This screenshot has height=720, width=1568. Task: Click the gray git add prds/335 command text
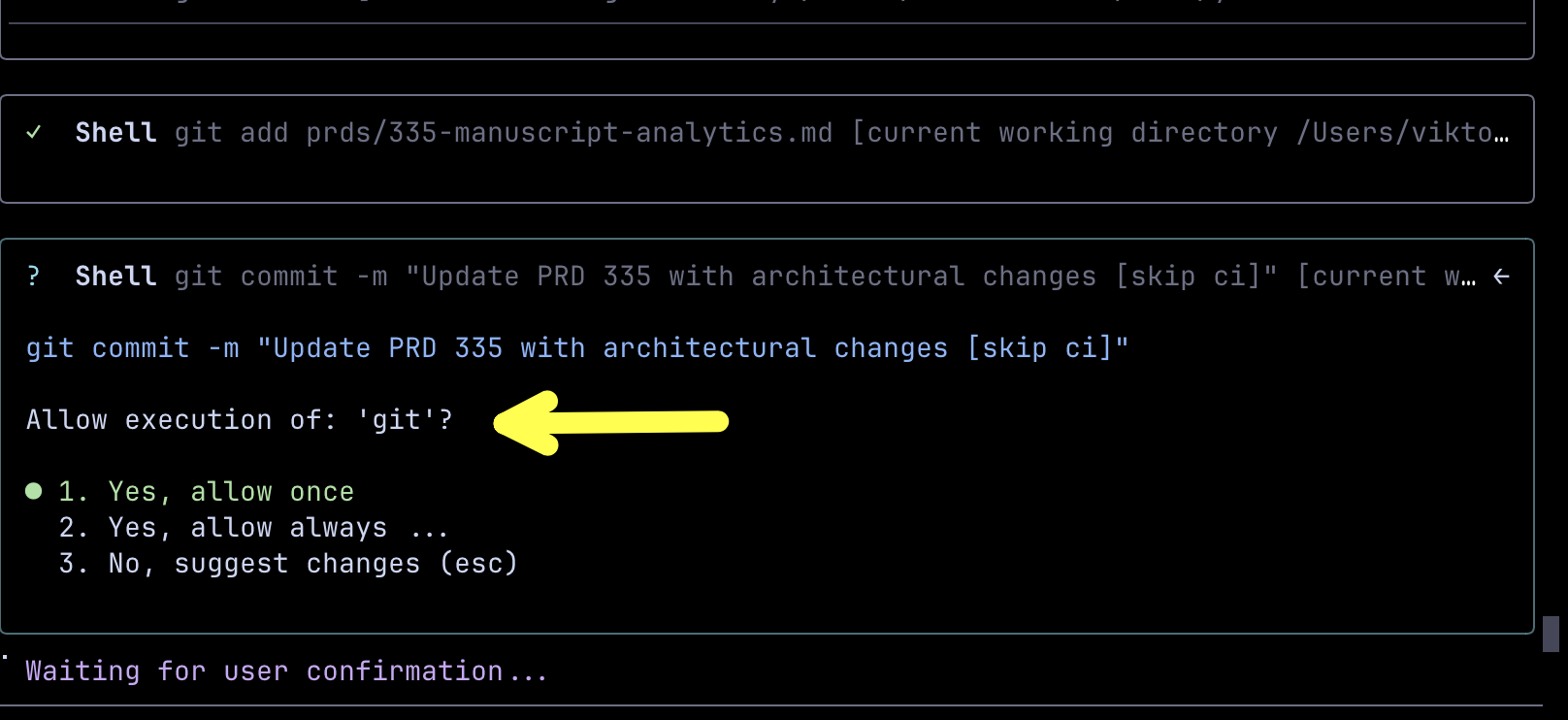503,133
